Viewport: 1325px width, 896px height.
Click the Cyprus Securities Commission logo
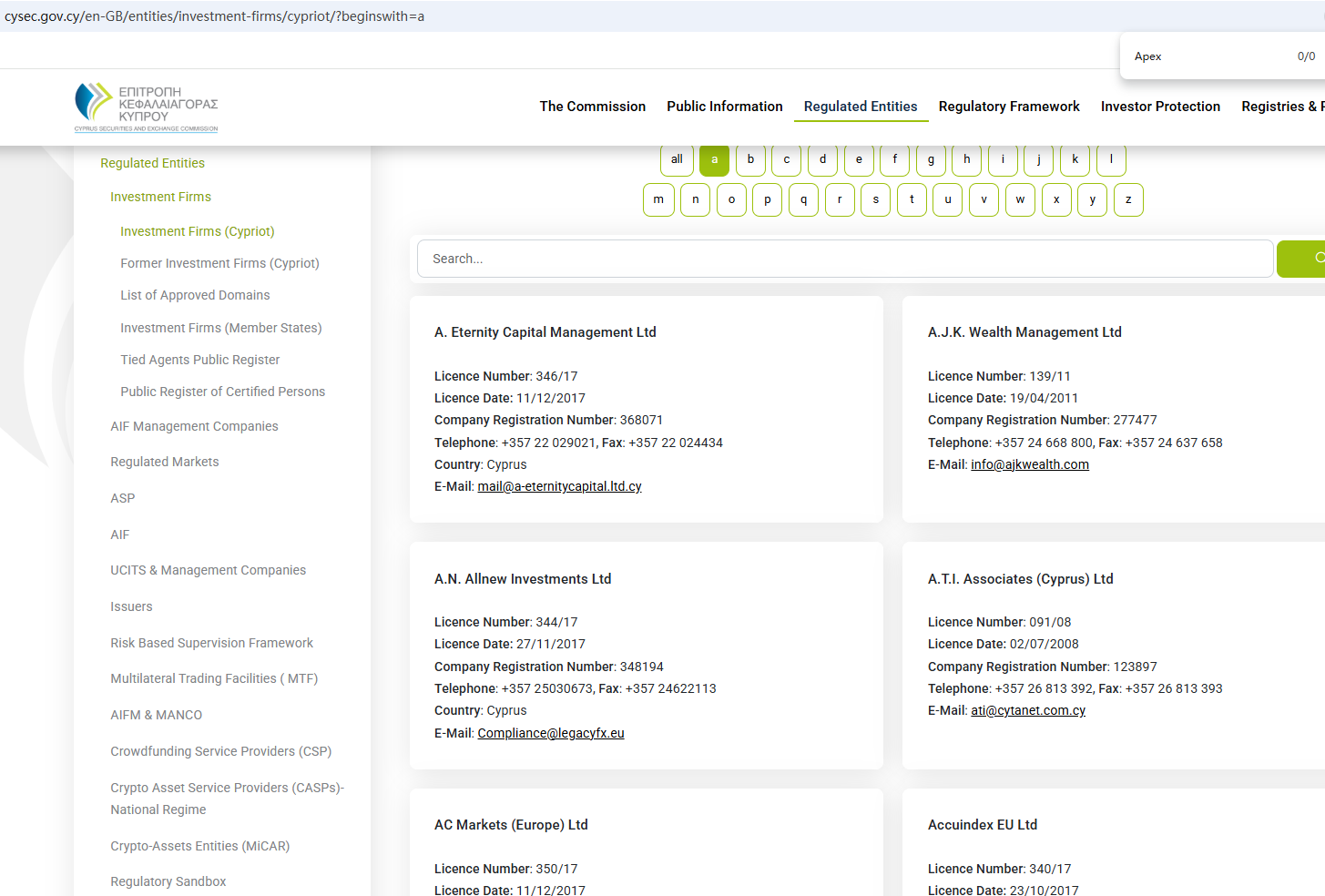click(x=146, y=107)
